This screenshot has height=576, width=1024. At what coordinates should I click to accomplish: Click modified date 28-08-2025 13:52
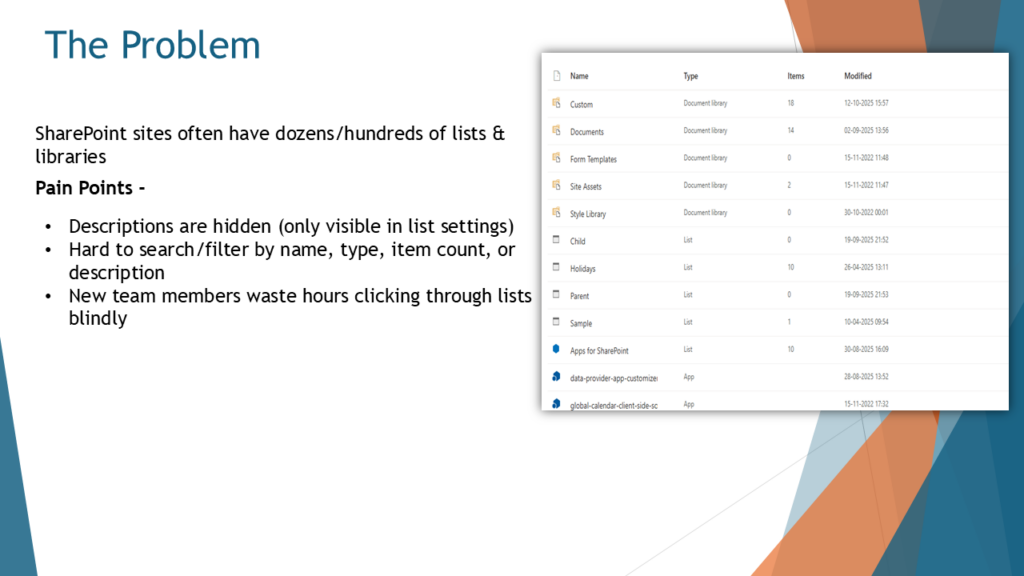tap(866, 377)
